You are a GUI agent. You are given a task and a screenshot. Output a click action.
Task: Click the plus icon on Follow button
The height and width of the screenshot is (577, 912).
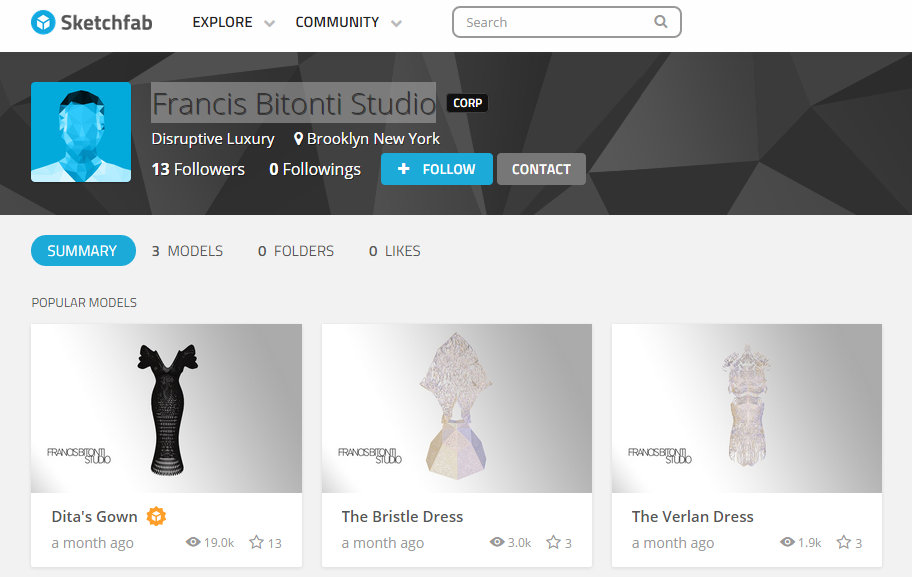click(404, 169)
